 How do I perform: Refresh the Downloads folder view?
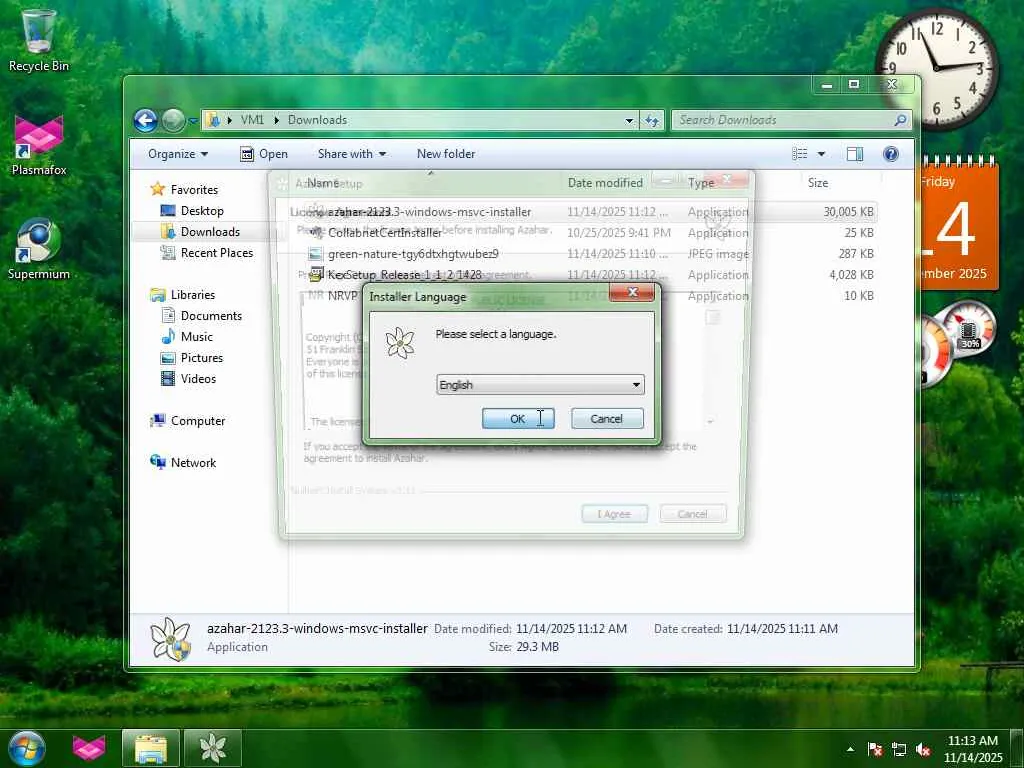652,121
